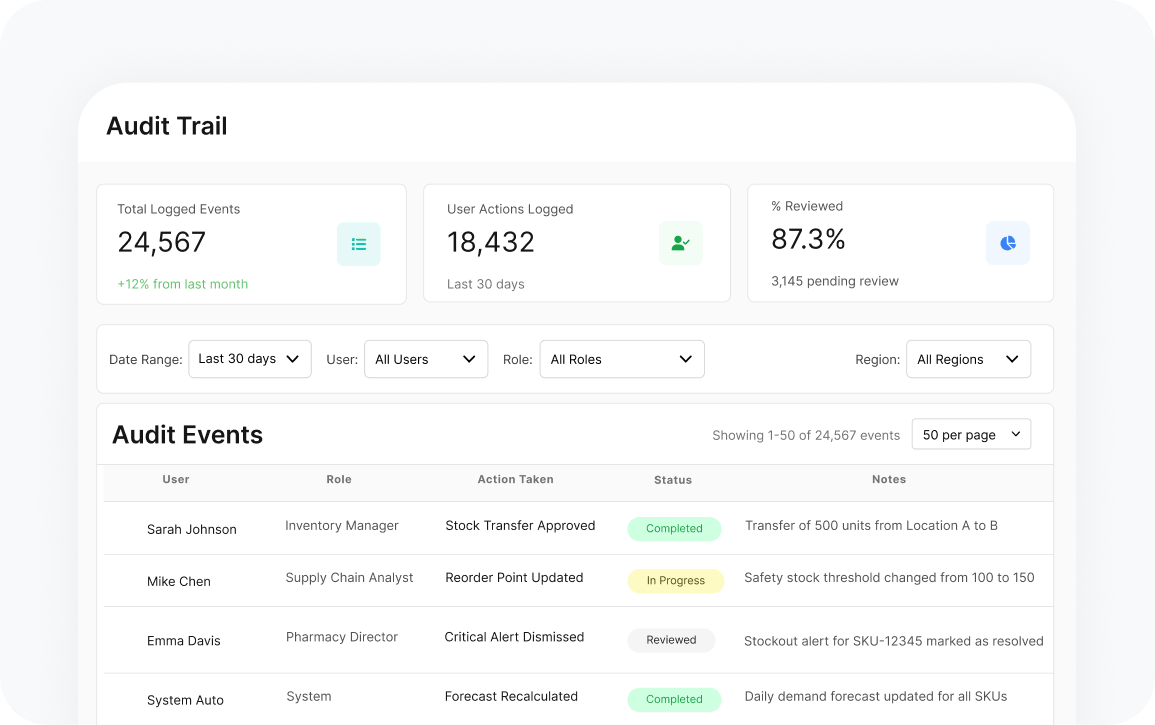Image resolution: width=1155 pixels, height=725 pixels.
Task: Select the Mike Chen user name
Action: pyautogui.click(x=179, y=581)
